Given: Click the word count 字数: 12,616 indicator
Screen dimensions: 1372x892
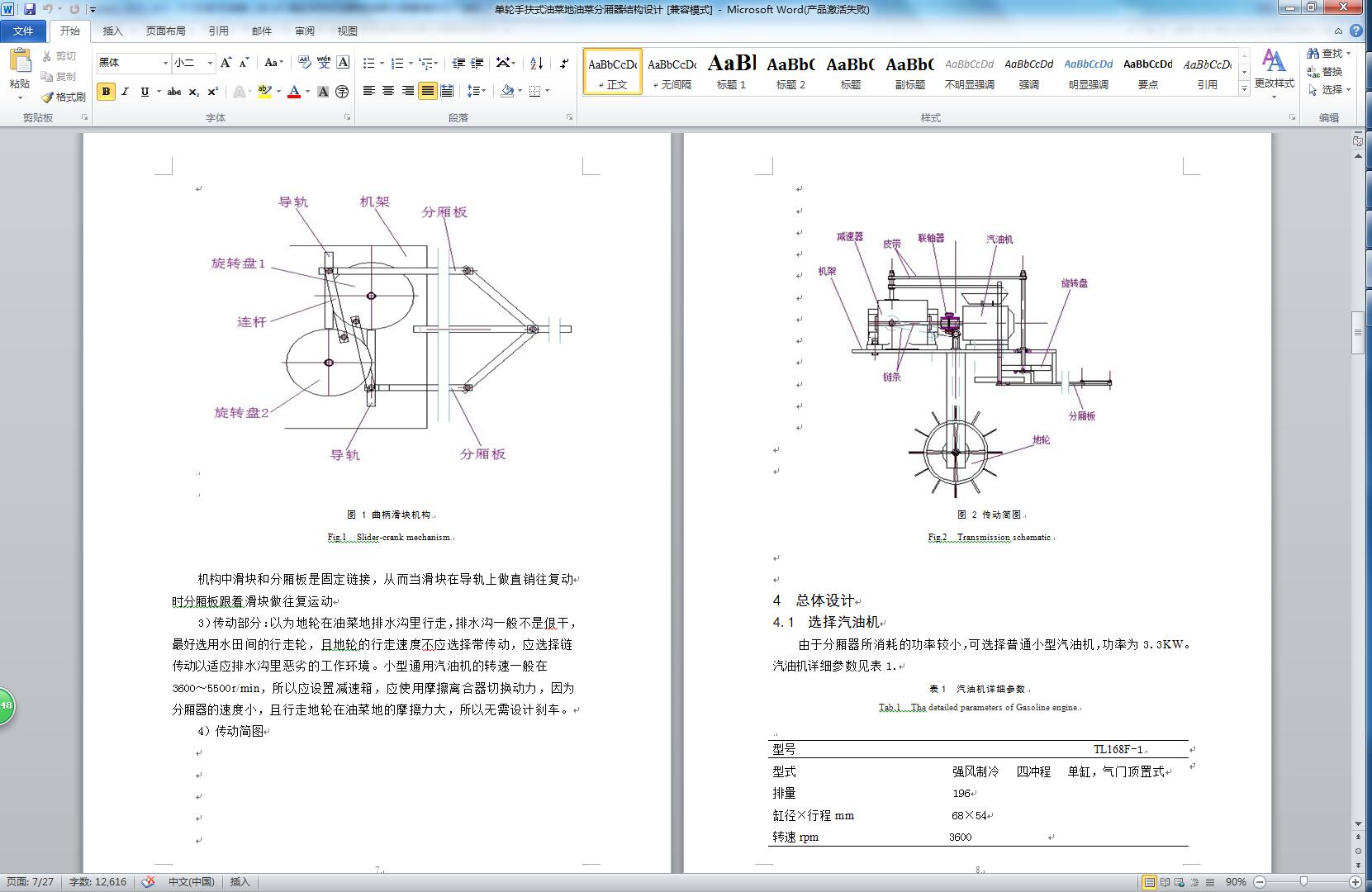Looking at the screenshot, I should (x=97, y=882).
